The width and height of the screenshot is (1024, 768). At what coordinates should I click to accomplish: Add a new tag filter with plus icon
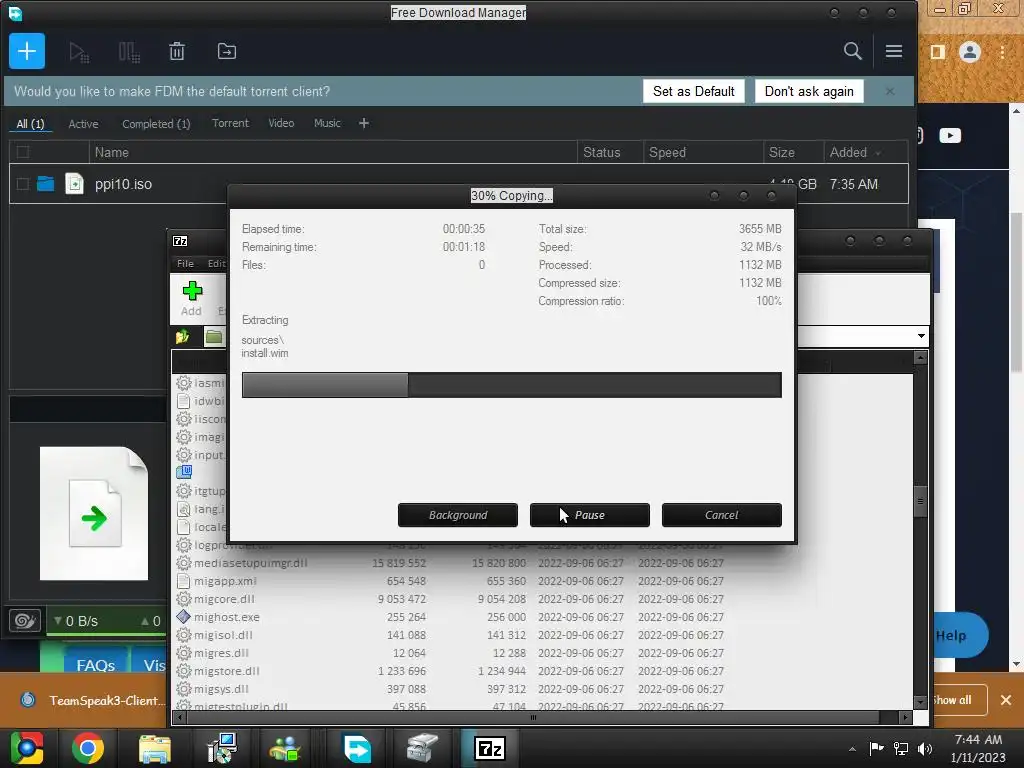point(364,123)
